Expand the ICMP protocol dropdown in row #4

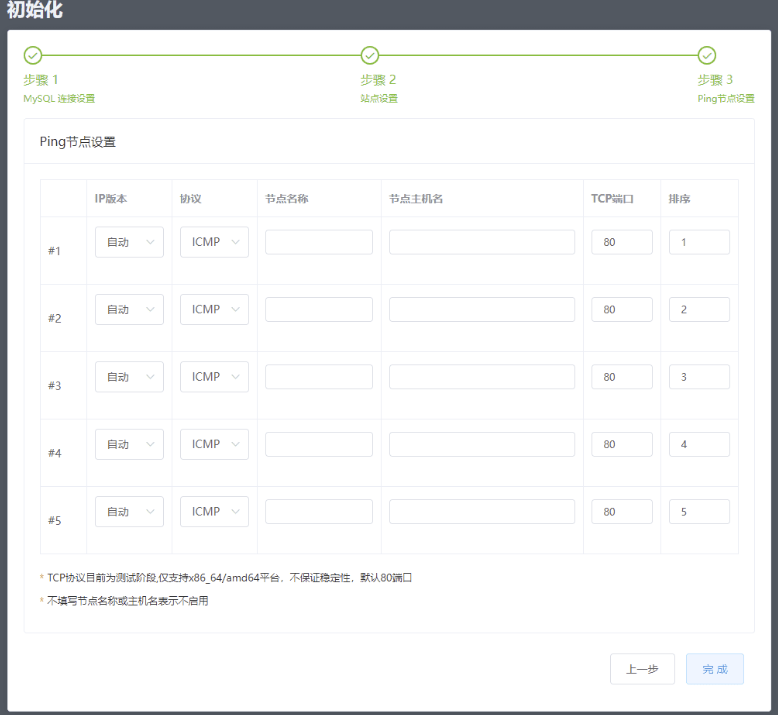(214, 444)
